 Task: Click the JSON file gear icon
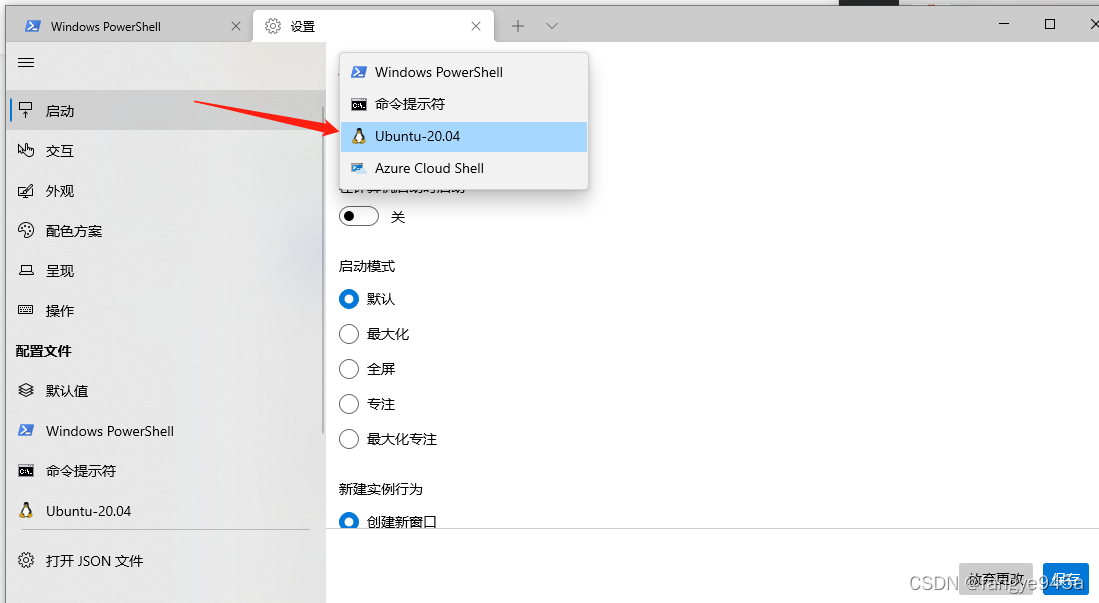tap(26, 560)
